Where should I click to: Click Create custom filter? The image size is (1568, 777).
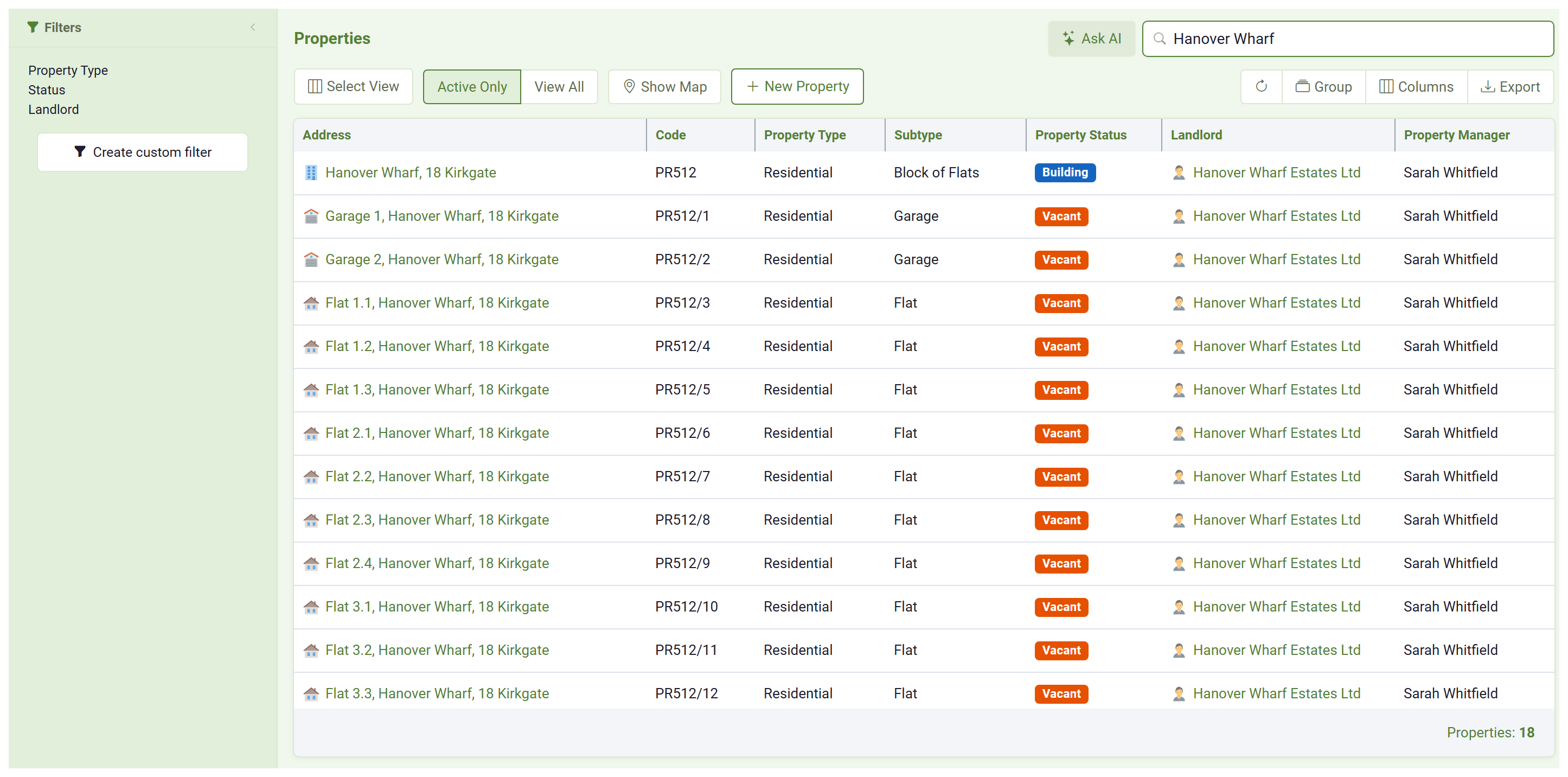coord(143,152)
